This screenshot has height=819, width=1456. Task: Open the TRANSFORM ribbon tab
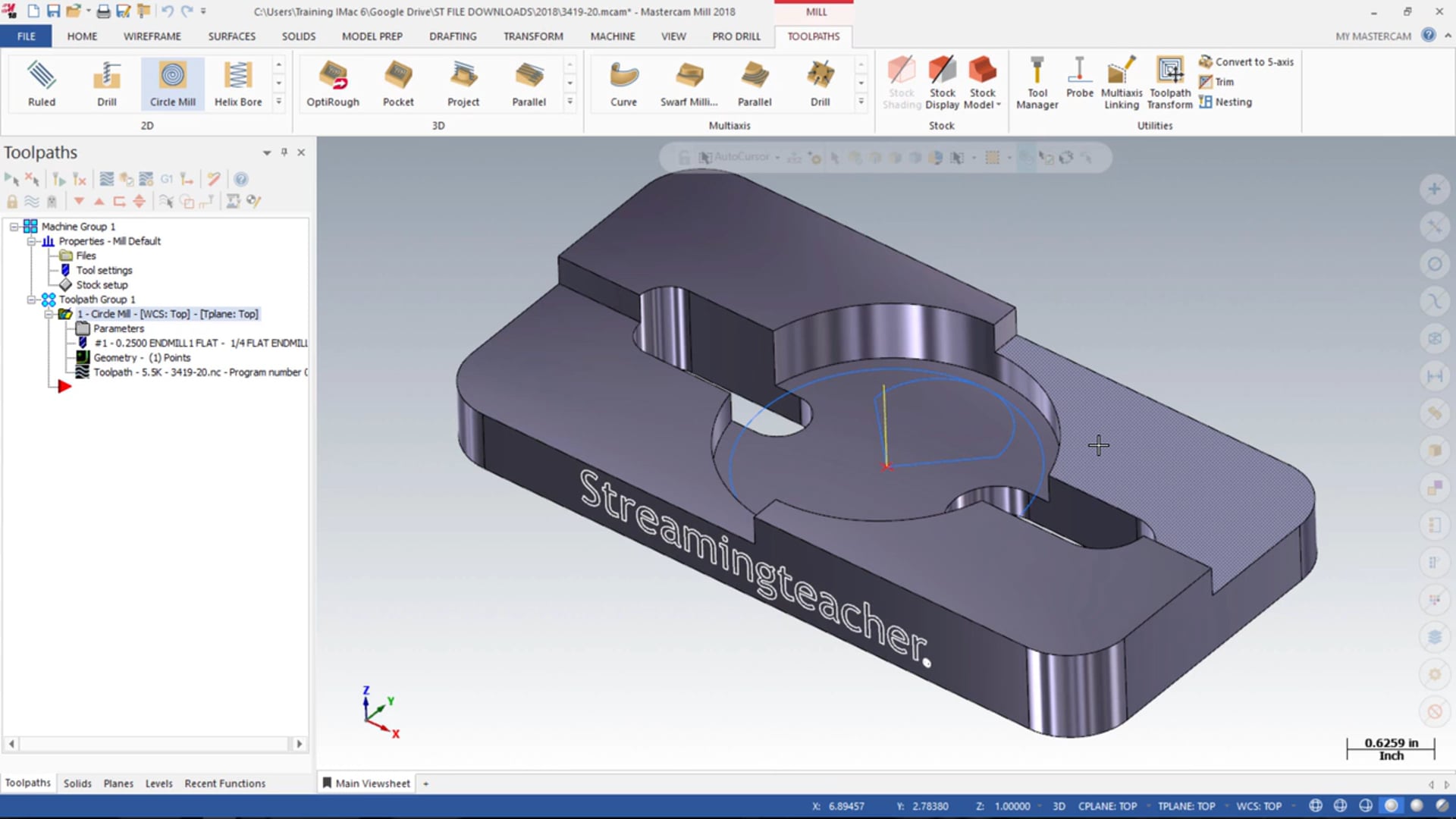[x=533, y=36]
